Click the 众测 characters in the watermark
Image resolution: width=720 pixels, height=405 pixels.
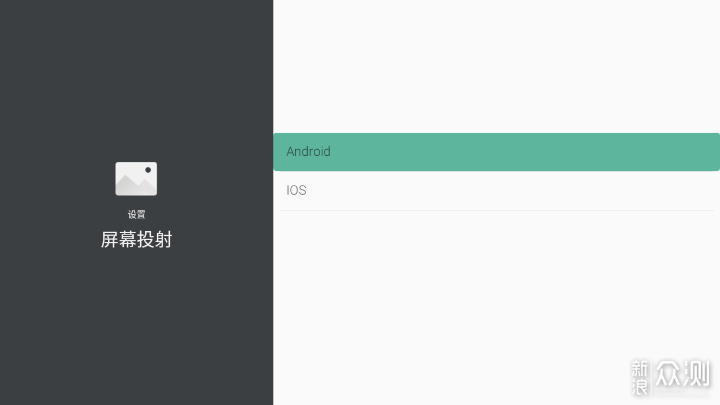684,376
